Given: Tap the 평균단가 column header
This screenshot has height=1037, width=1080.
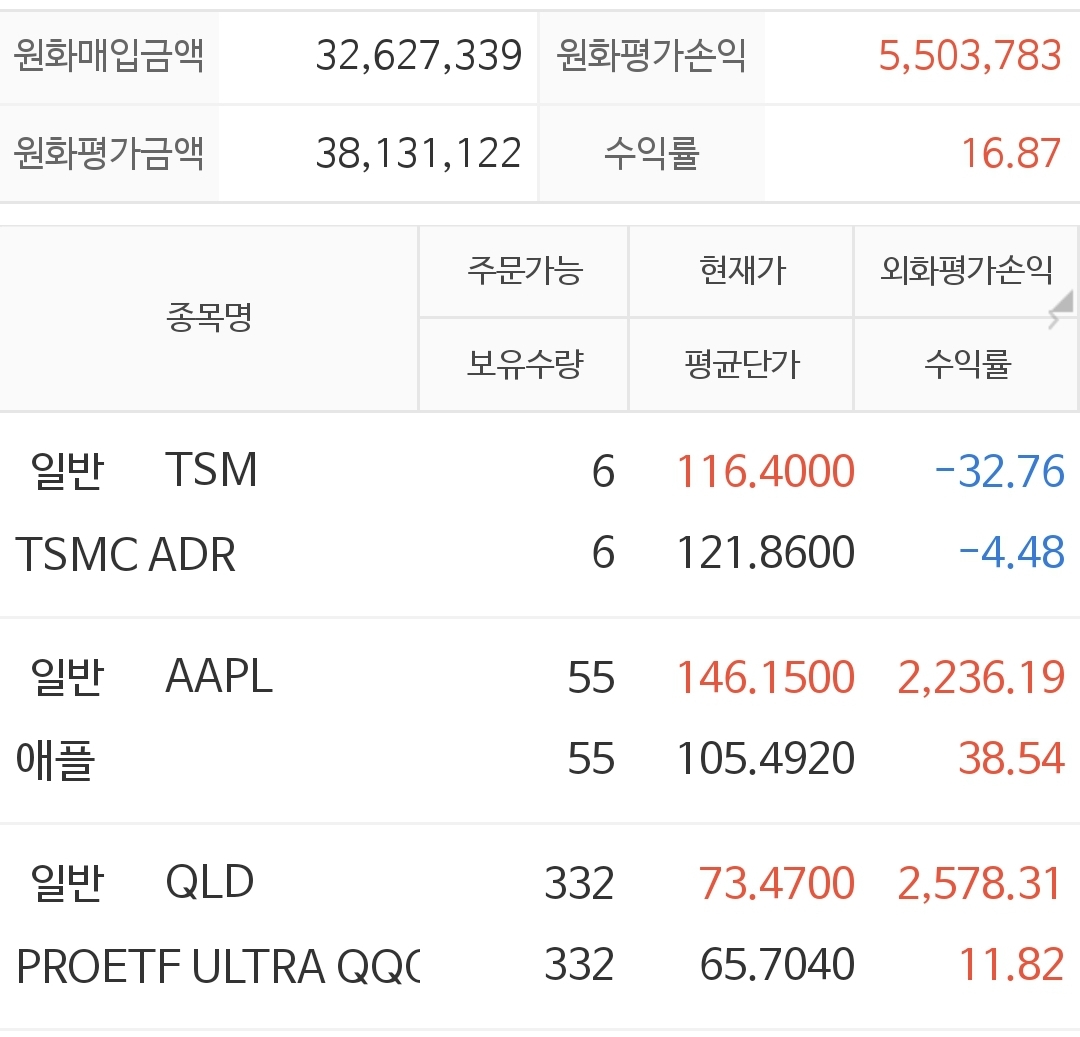Looking at the screenshot, I should pos(741,364).
